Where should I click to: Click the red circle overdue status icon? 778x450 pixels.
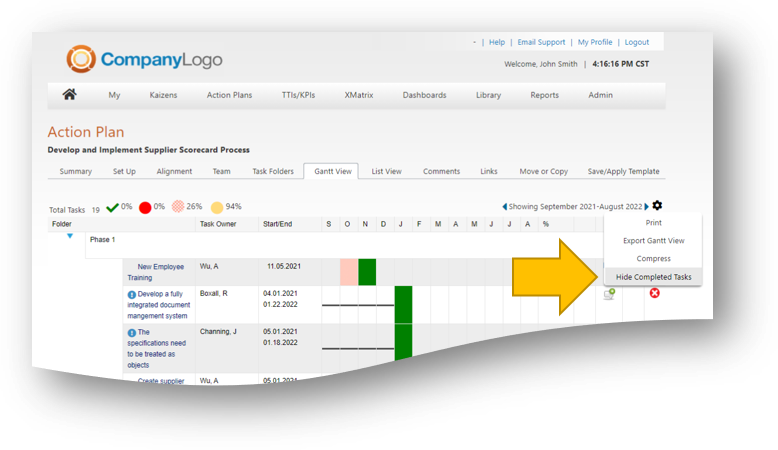pyautogui.click(x=145, y=208)
